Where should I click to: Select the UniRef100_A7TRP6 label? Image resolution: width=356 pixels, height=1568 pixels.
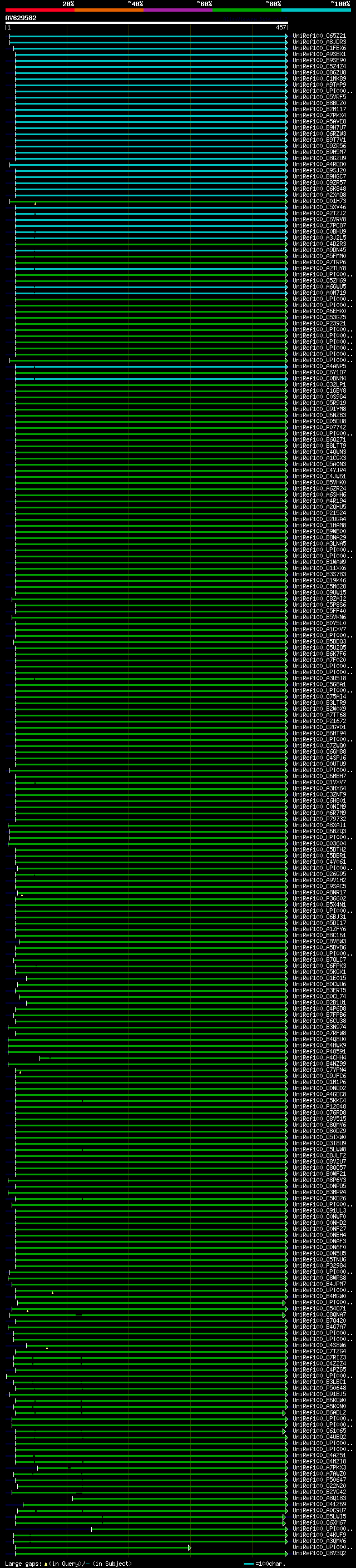319,263
